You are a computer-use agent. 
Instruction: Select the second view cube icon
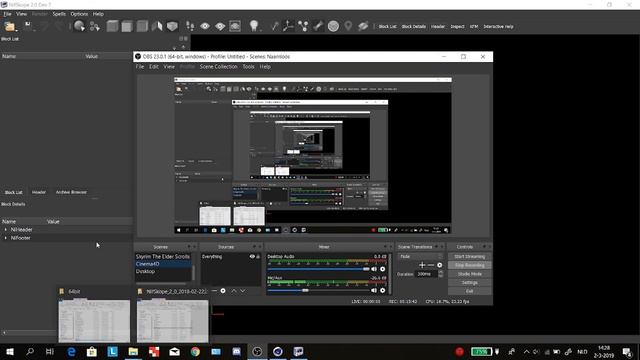[127, 27]
